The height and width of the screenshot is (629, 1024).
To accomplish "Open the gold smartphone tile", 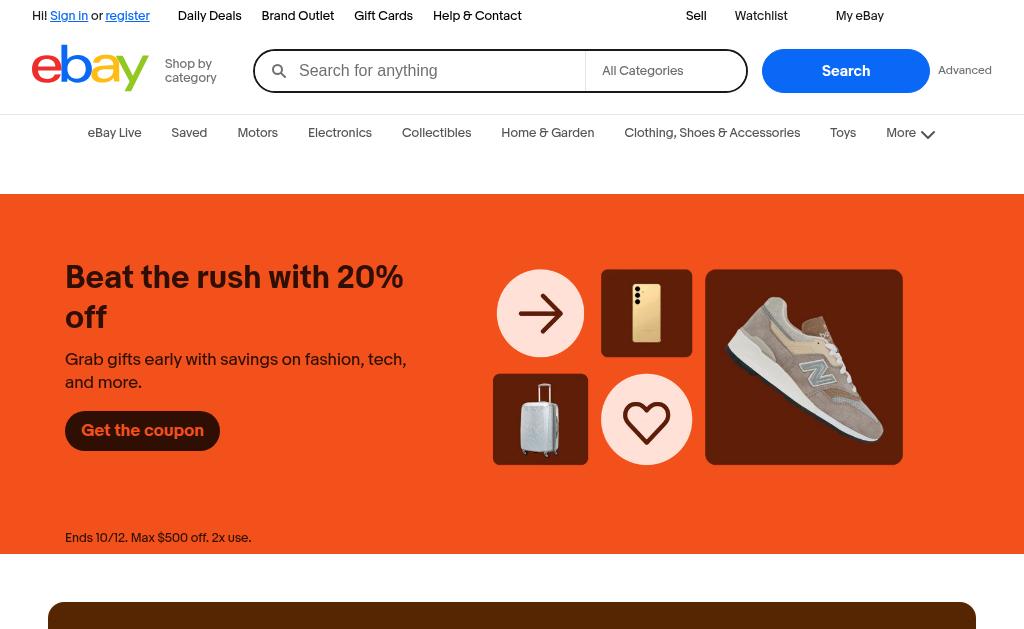I will tap(647, 313).
